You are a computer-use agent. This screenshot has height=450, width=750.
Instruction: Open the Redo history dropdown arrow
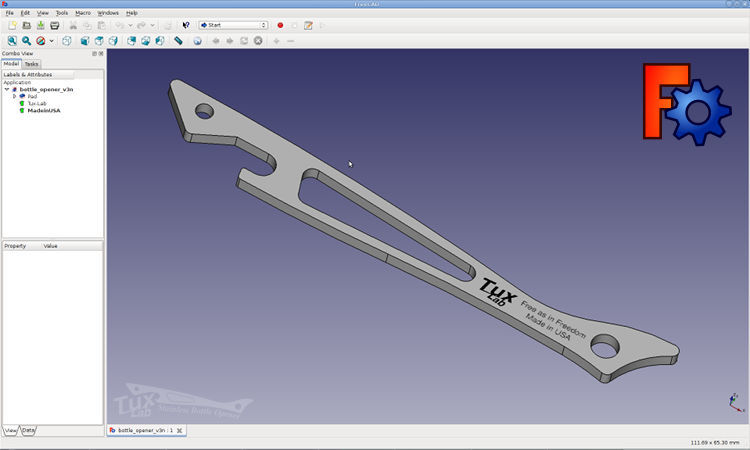point(153,25)
